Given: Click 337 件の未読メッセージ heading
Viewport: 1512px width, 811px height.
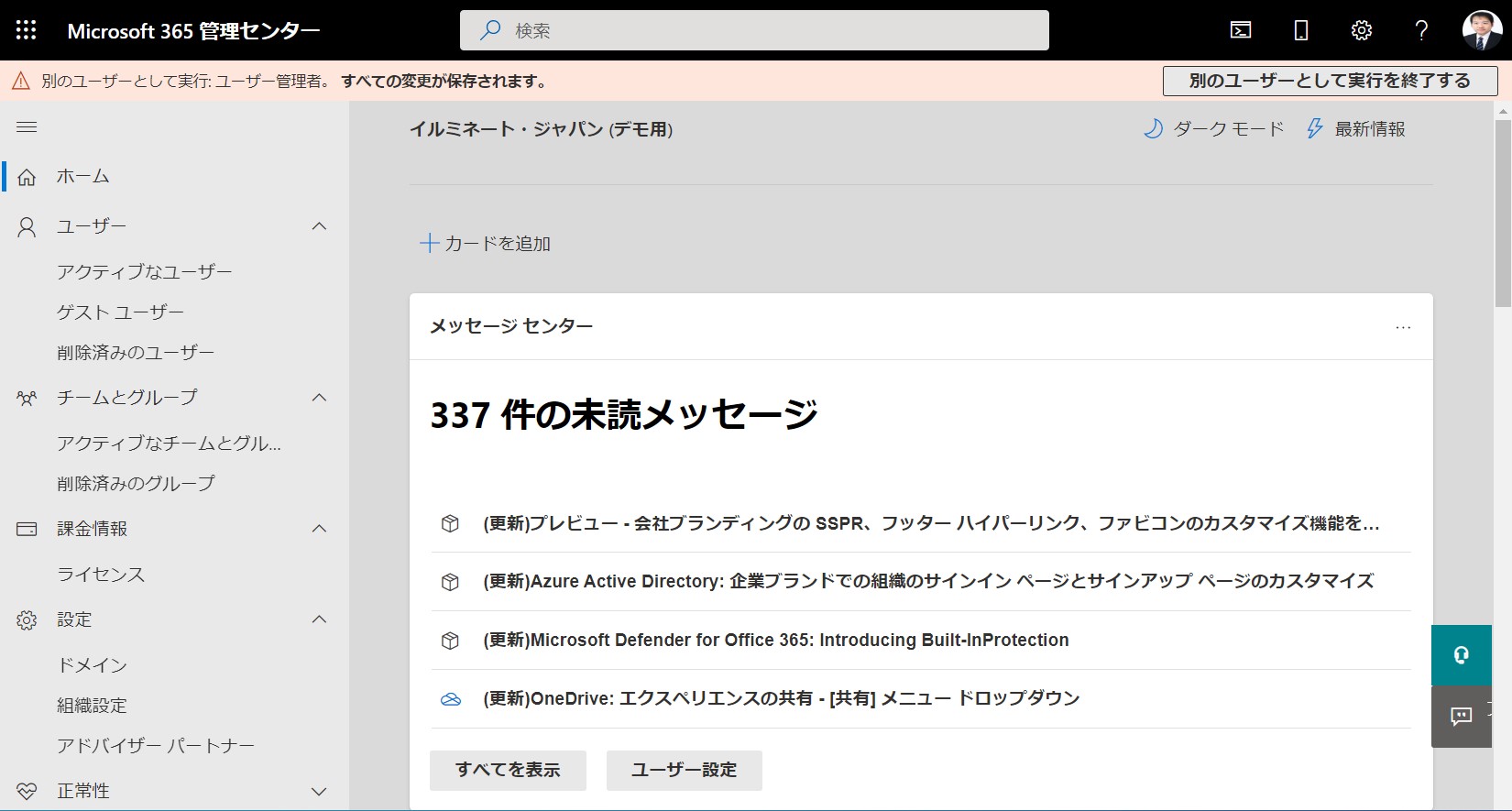Looking at the screenshot, I should [x=624, y=415].
